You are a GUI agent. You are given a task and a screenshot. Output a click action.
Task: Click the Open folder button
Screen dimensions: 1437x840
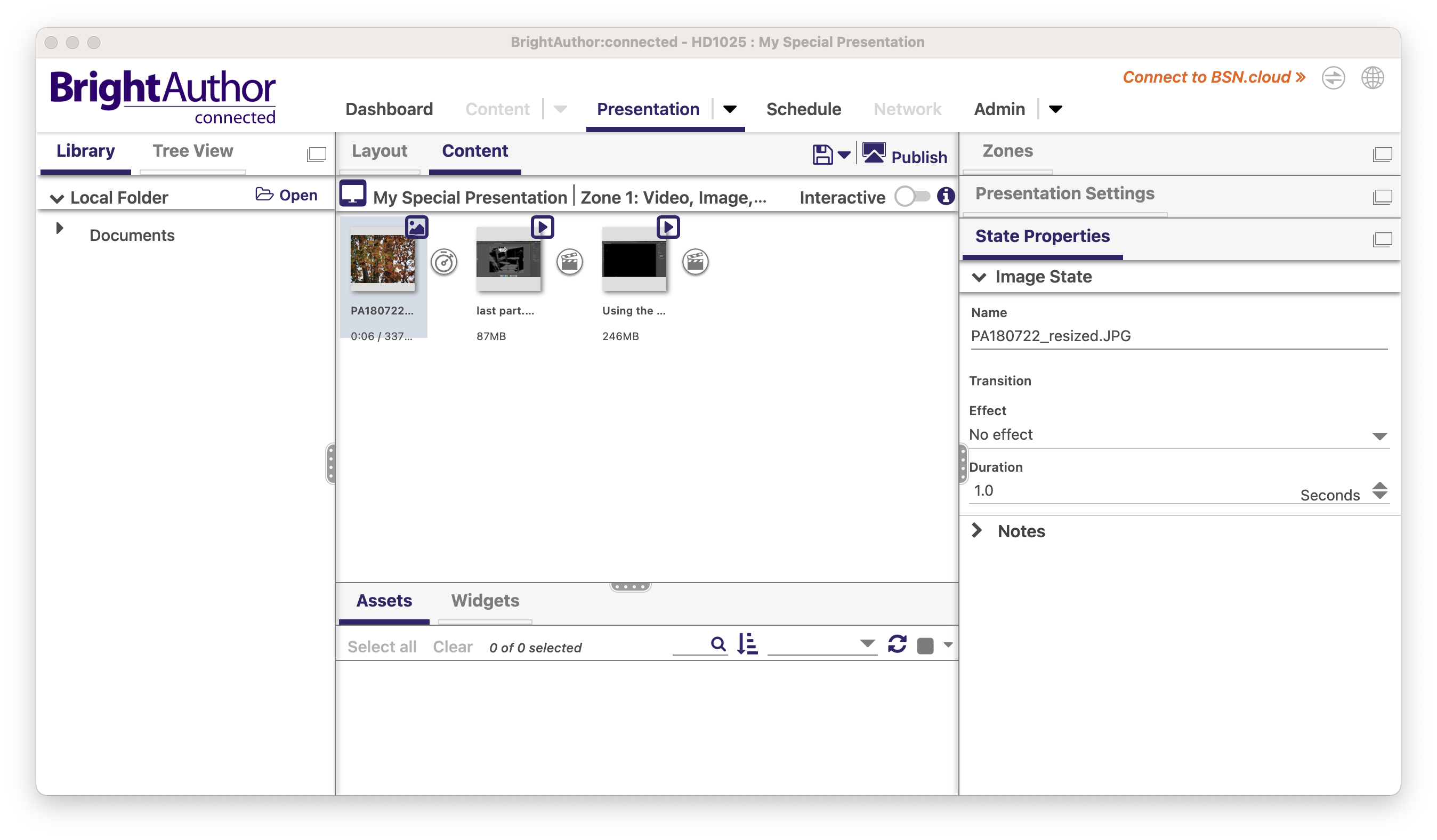286,195
